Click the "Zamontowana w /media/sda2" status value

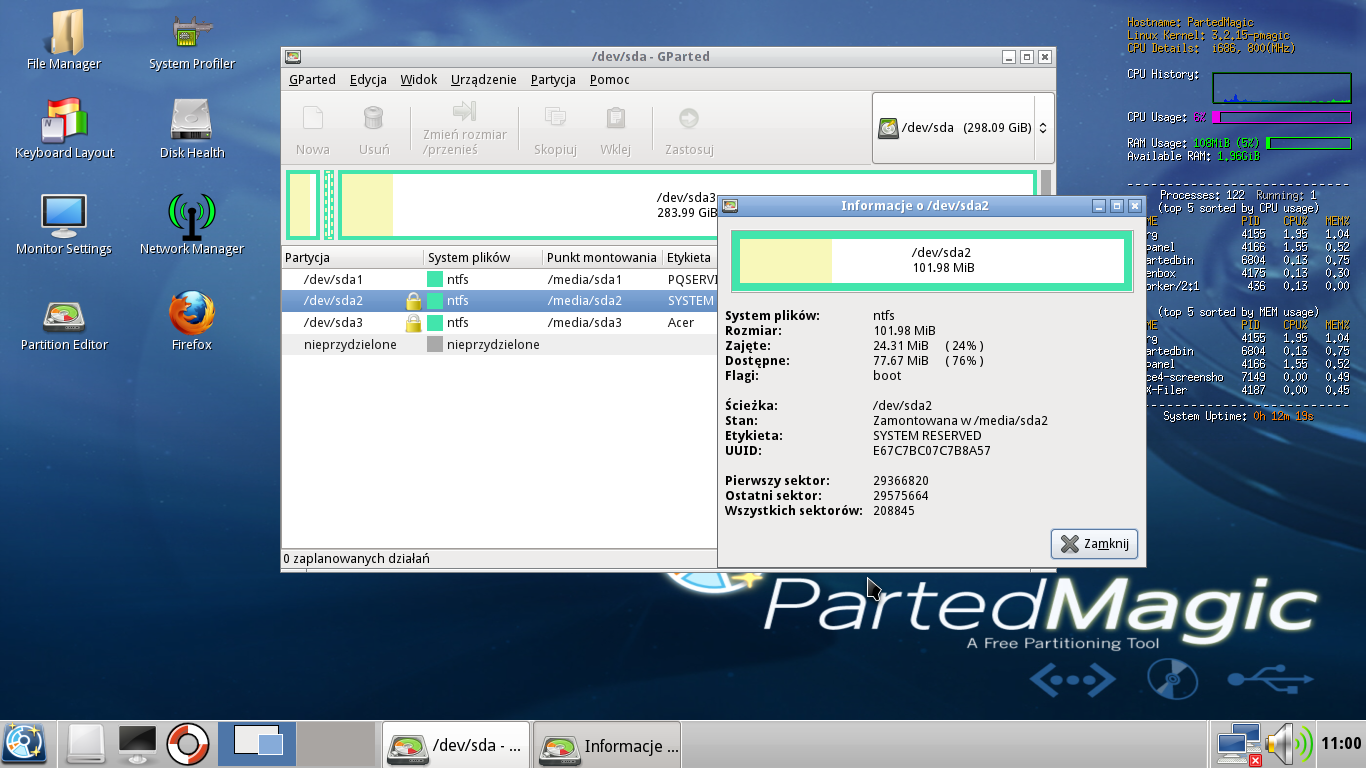tap(960, 421)
